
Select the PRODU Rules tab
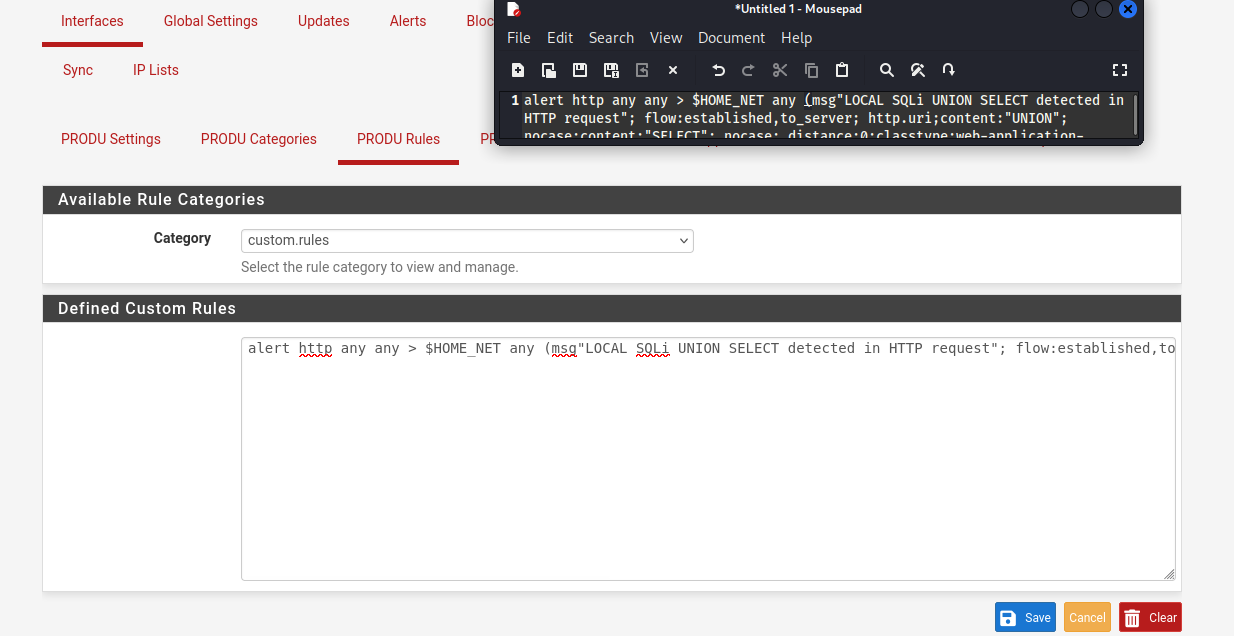tap(398, 139)
